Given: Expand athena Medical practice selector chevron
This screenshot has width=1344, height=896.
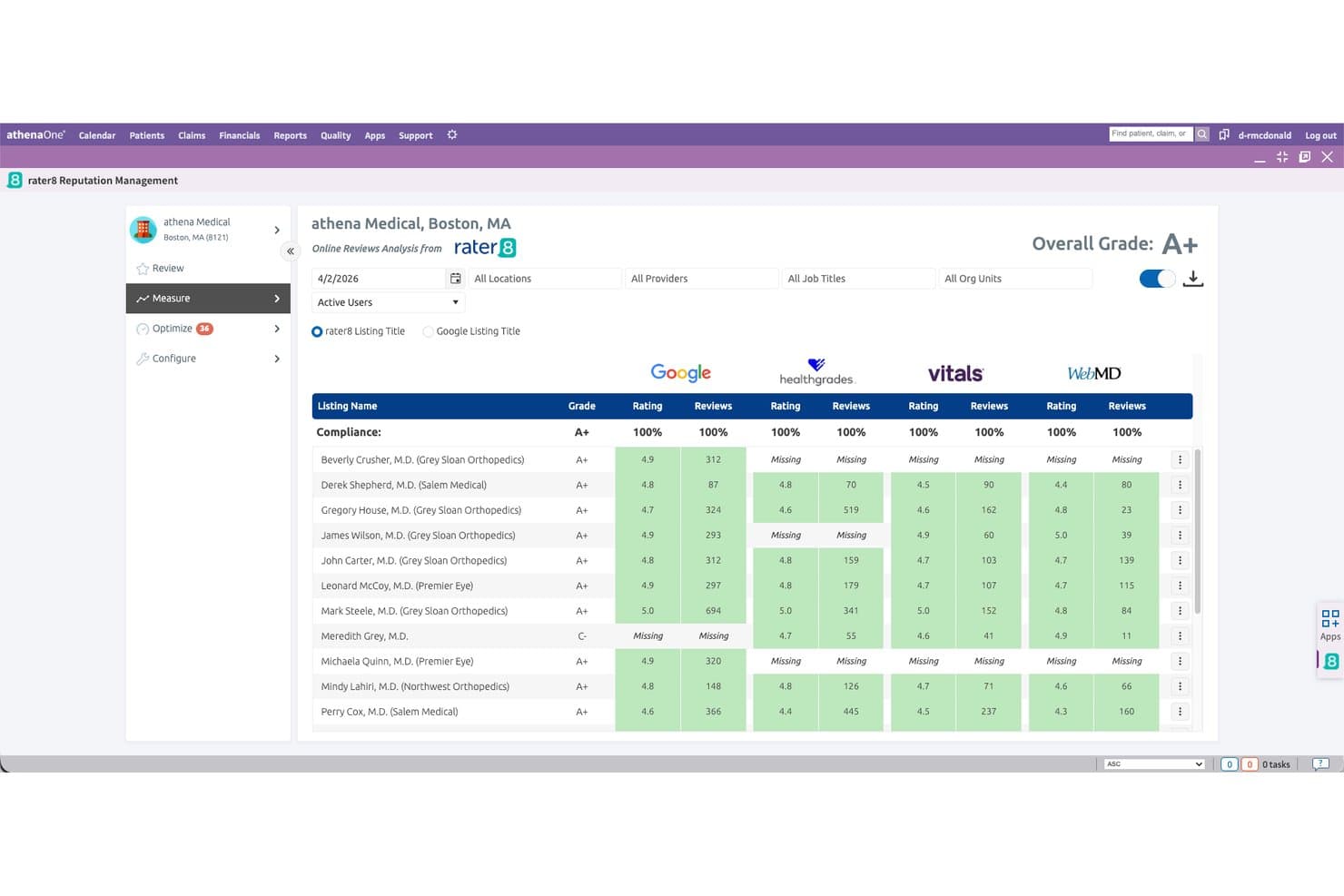Looking at the screenshot, I should 277,230.
